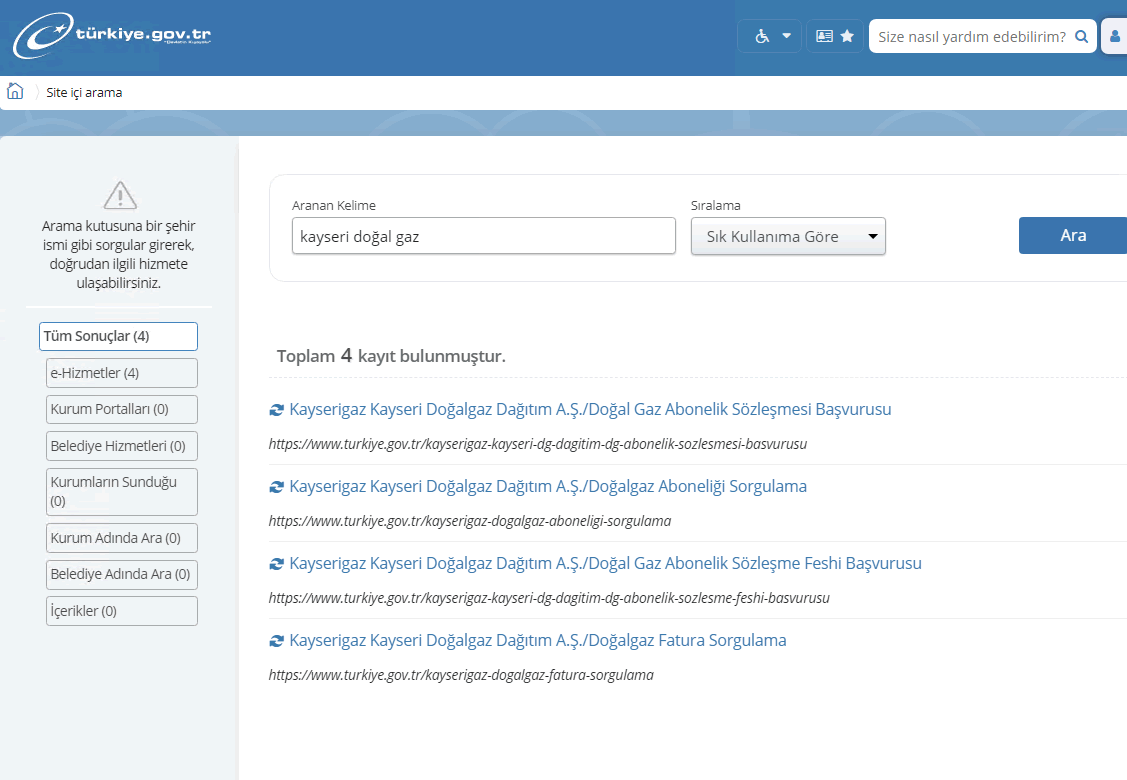Click the user profile icon
Screen dimensions: 1127x780
1114,37
